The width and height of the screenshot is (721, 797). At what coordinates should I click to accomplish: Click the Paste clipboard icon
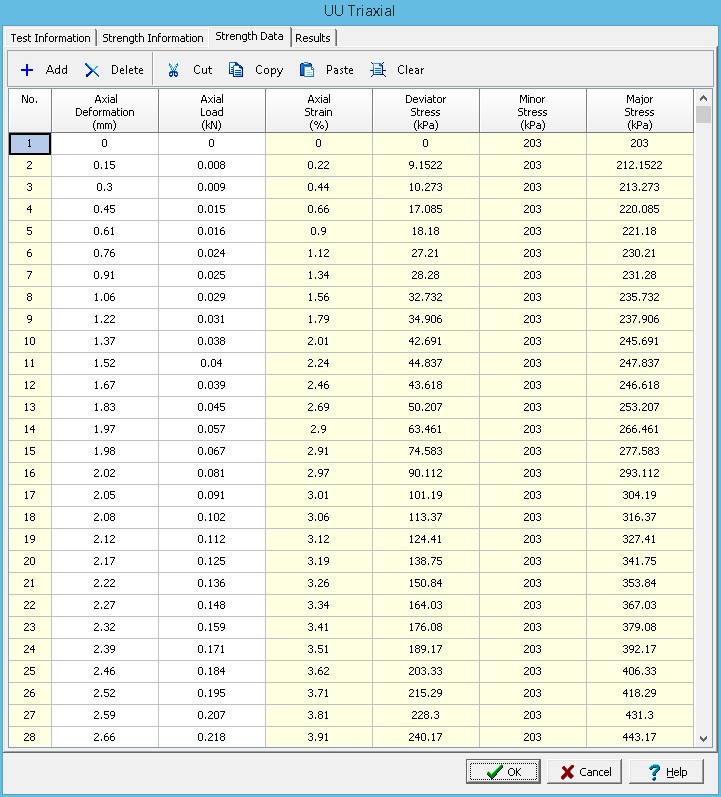[x=307, y=70]
